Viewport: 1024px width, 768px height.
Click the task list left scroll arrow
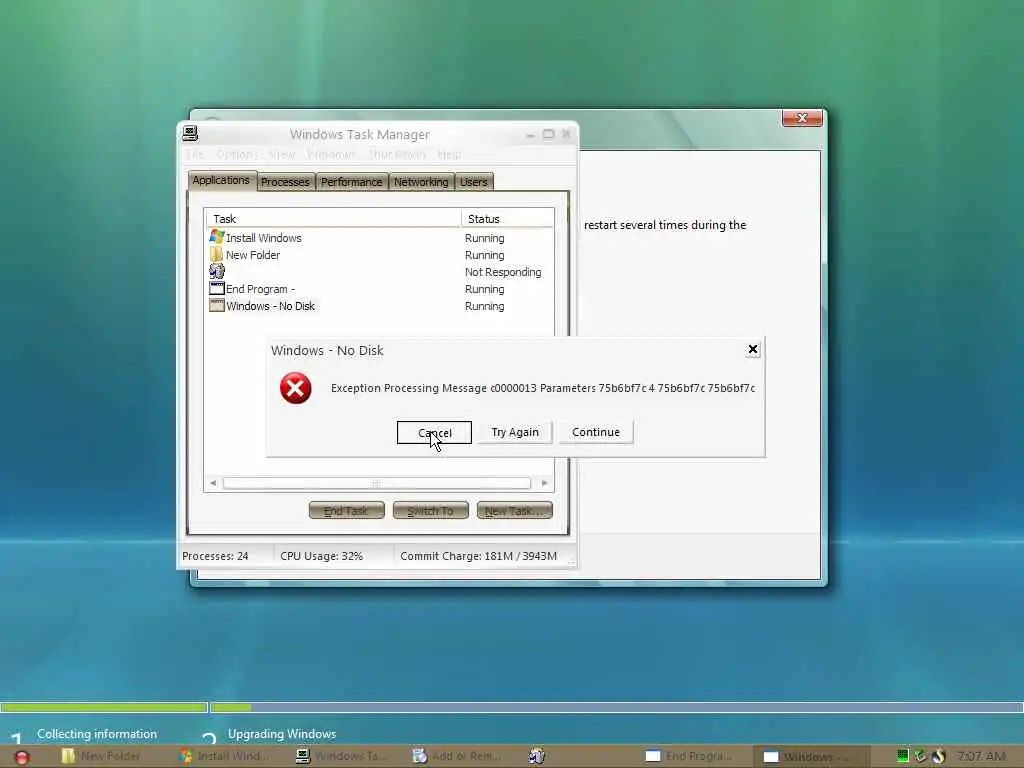[213, 483]
